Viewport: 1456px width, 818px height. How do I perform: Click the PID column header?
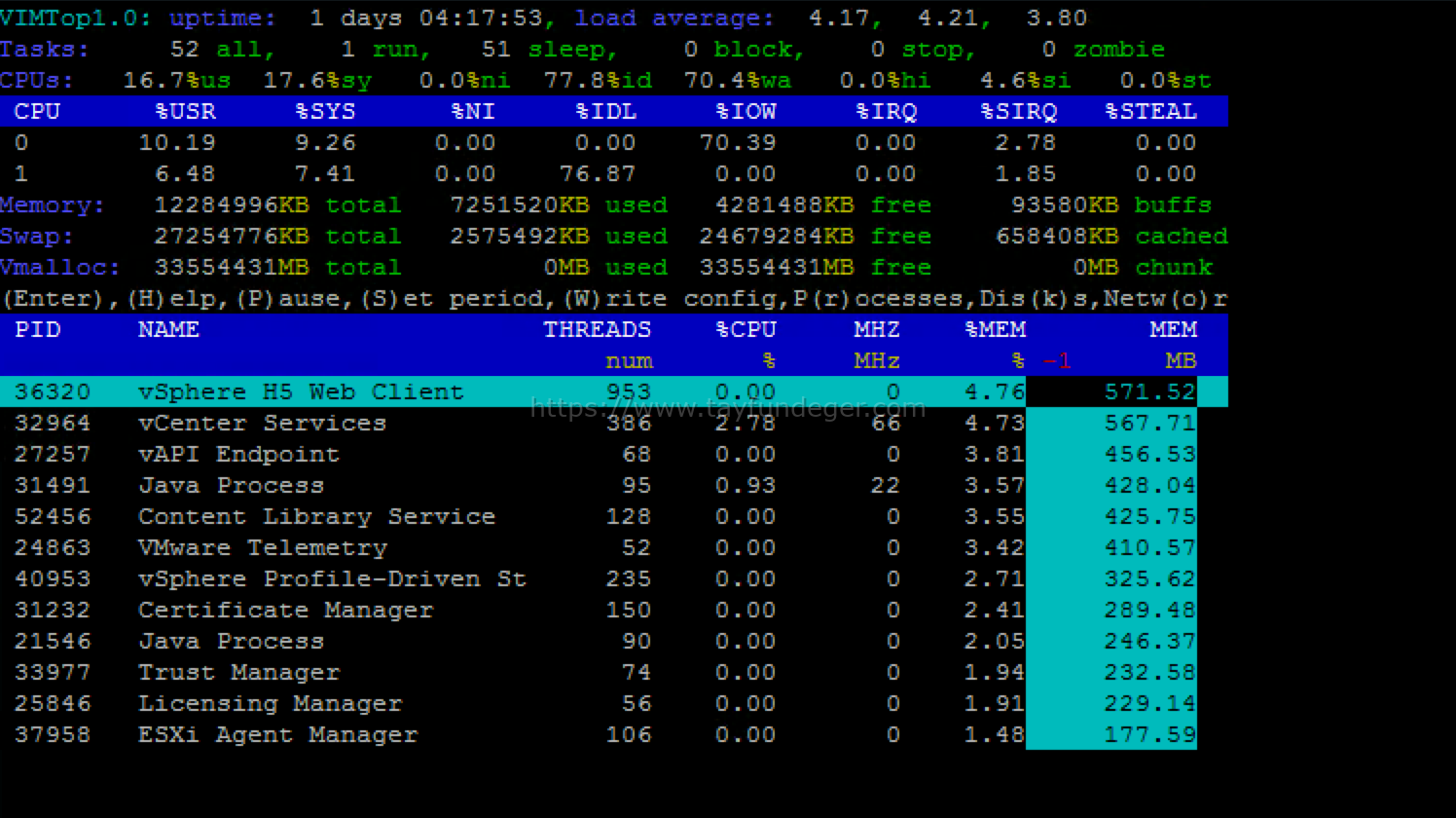(x=37, y=329)
